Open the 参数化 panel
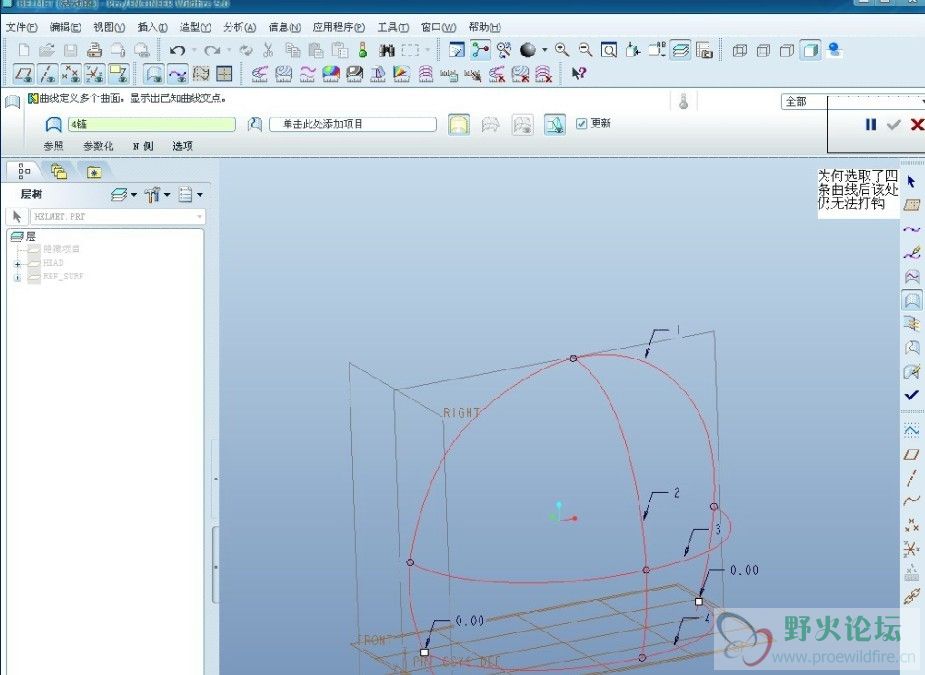This screenshot has height=675, width=925. [97, 146]
